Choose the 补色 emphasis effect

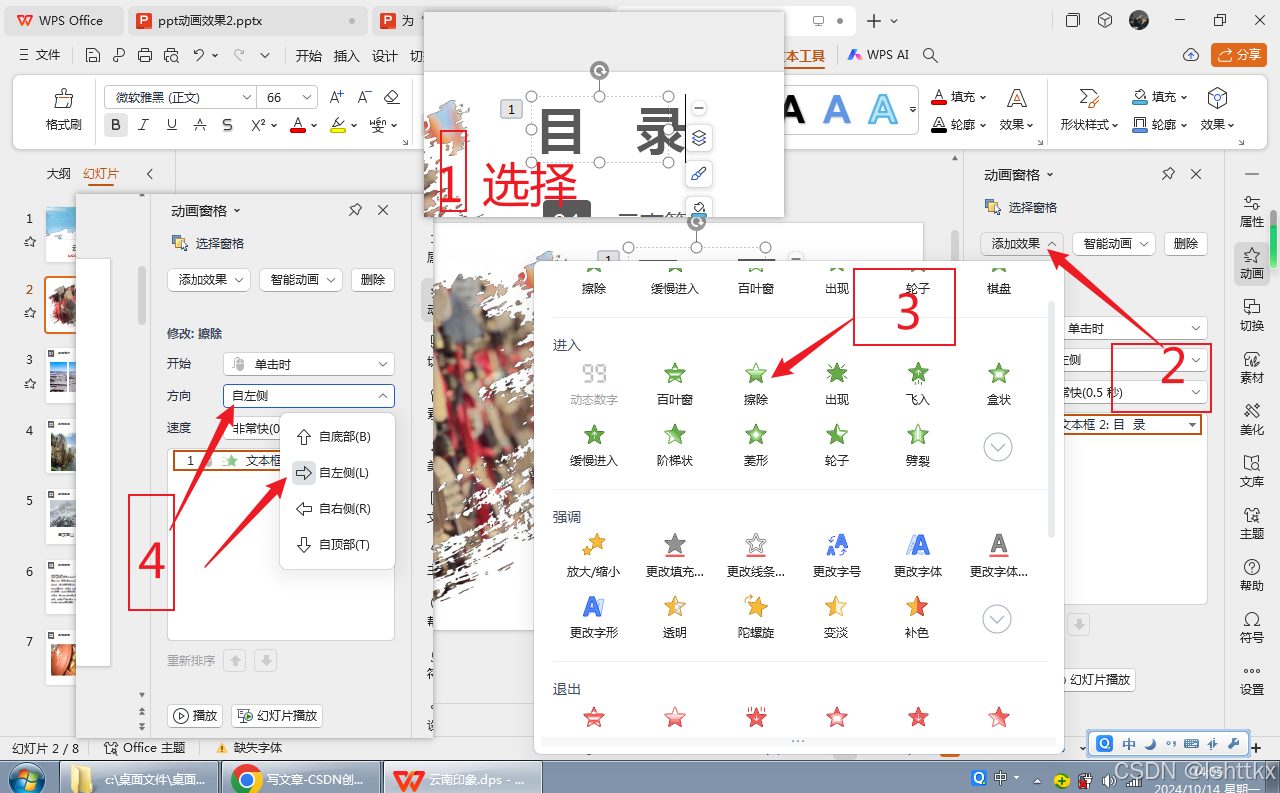[917, 618]
